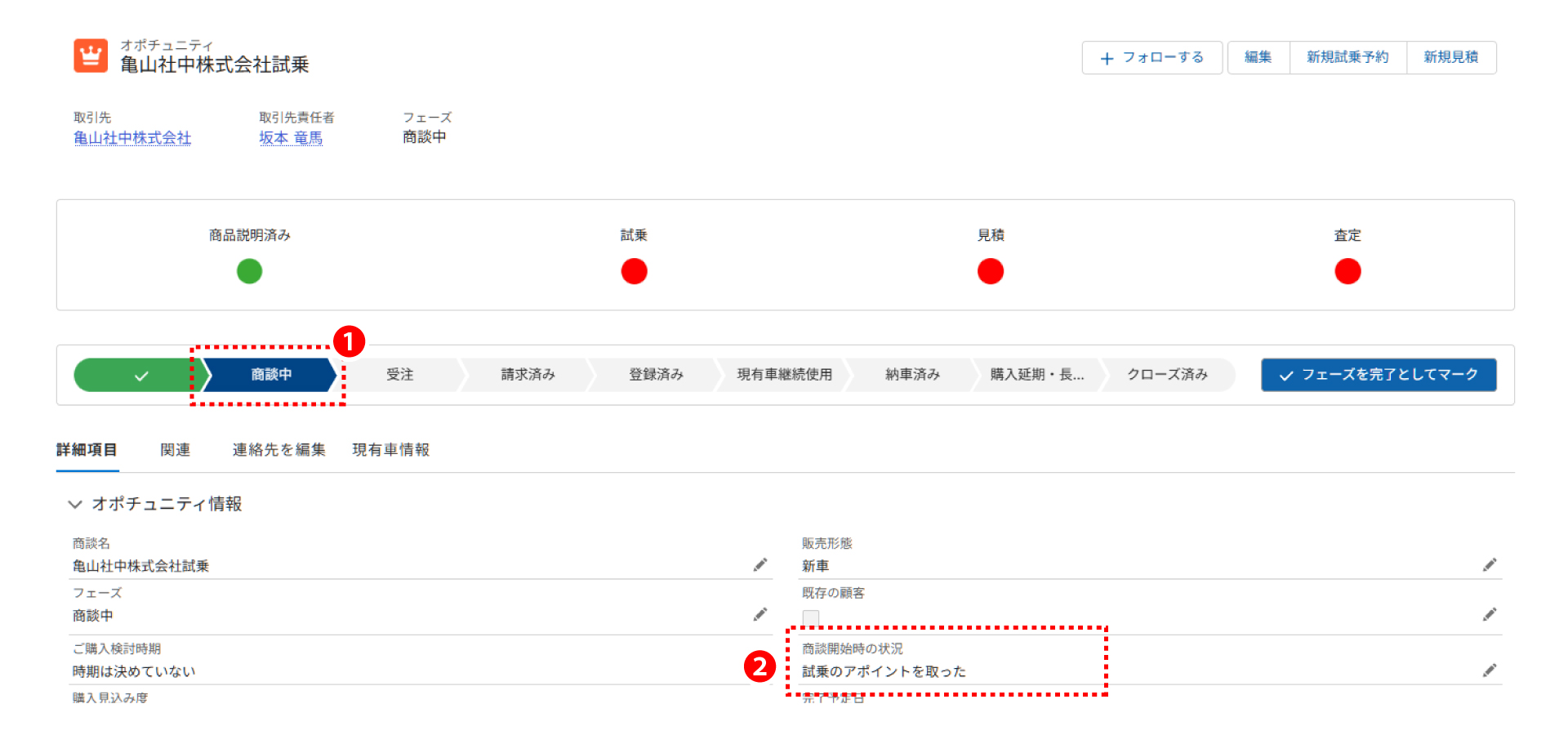Select the クローズ済み stage in path

coord(1167,375)
